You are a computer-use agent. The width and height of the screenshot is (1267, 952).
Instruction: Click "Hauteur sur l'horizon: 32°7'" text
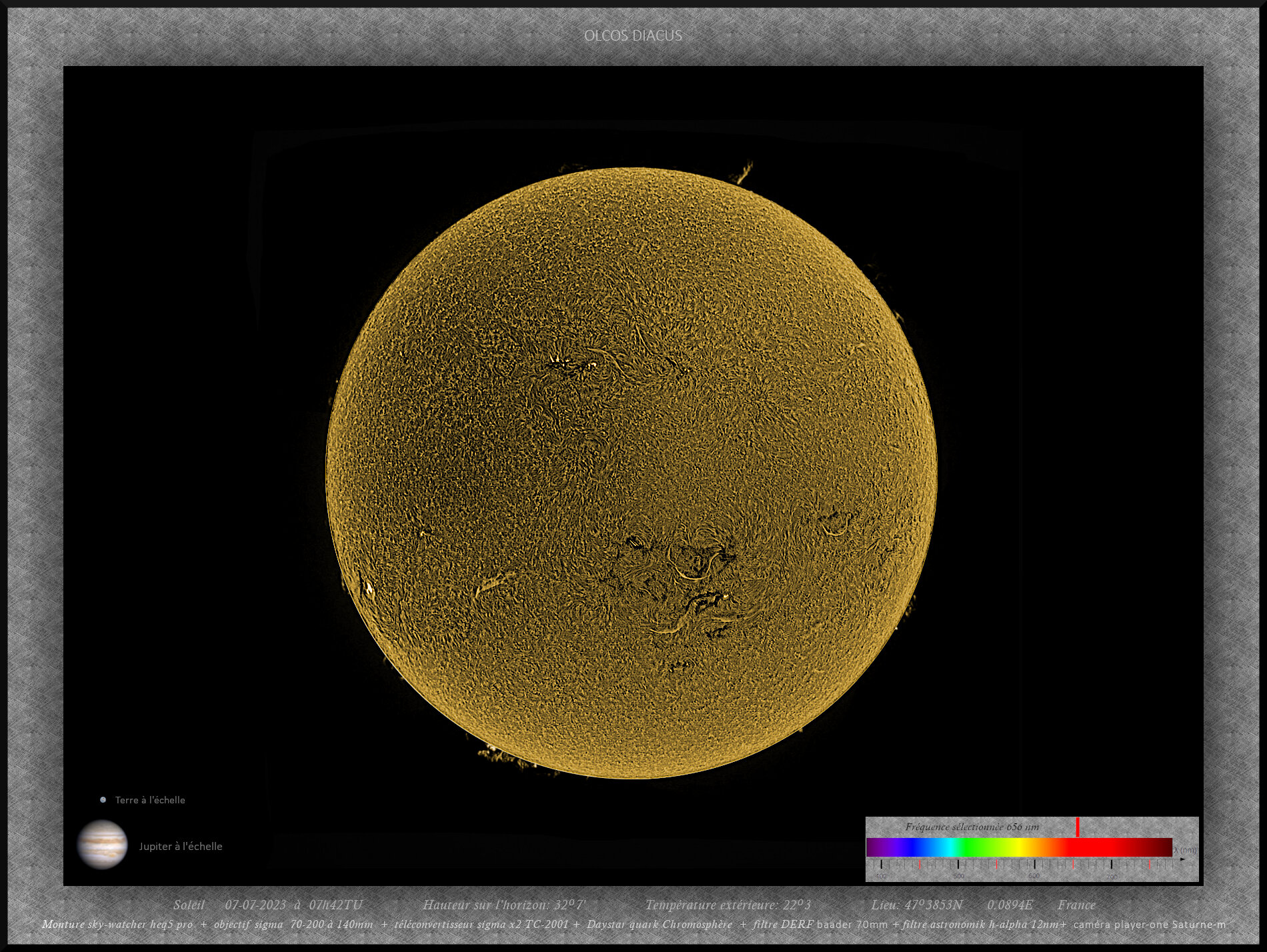coord(504,905)
